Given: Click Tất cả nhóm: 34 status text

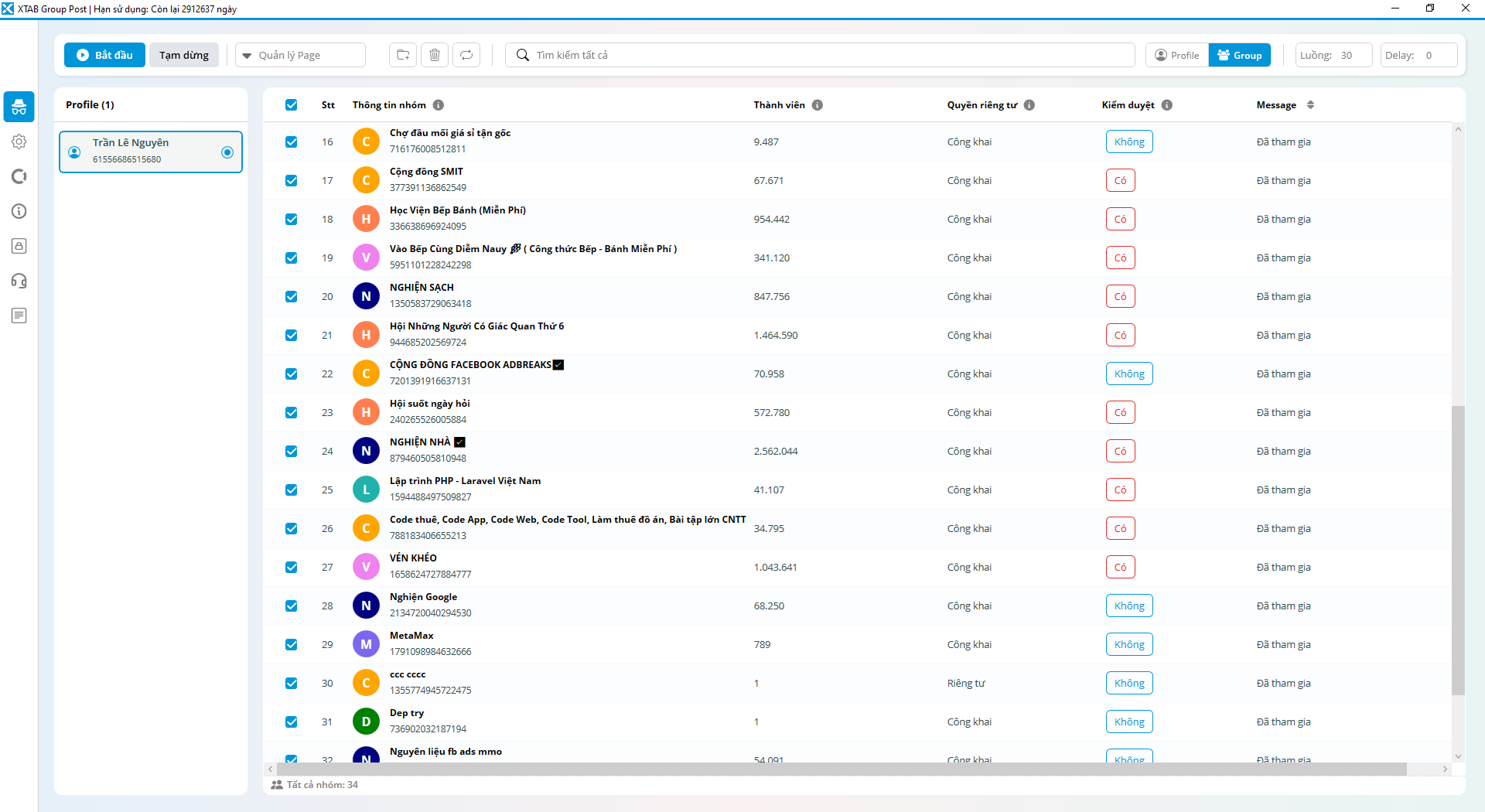Looking at the screenshot, I should point(322,785).
